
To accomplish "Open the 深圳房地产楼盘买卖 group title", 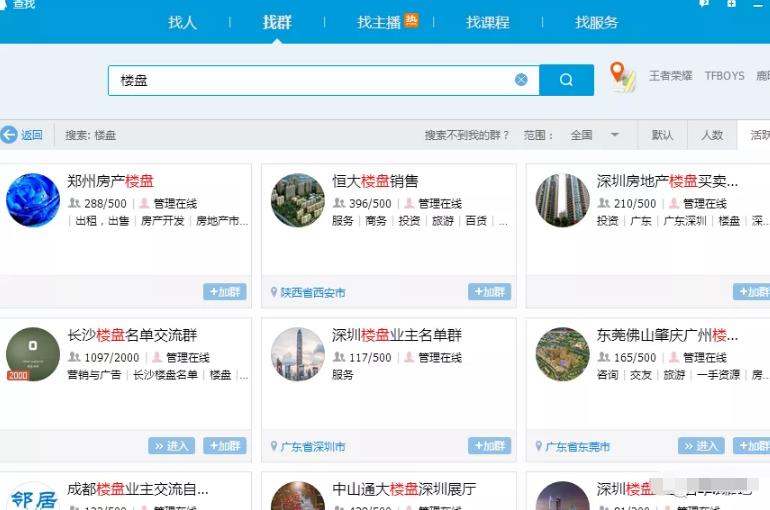I will point(667,181).
